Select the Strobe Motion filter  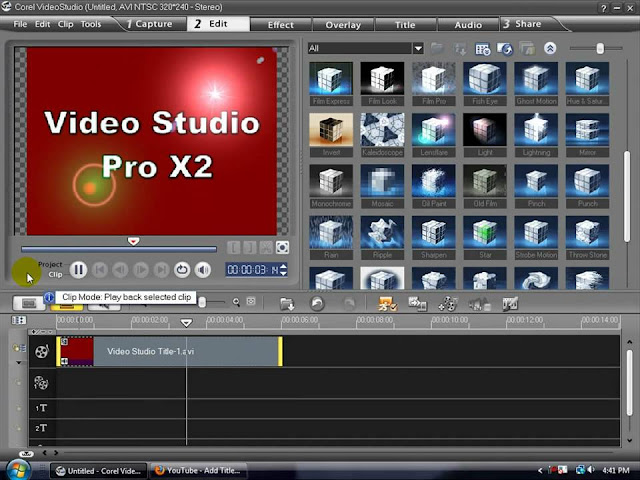pyautogui.click(x=536, y=238)
